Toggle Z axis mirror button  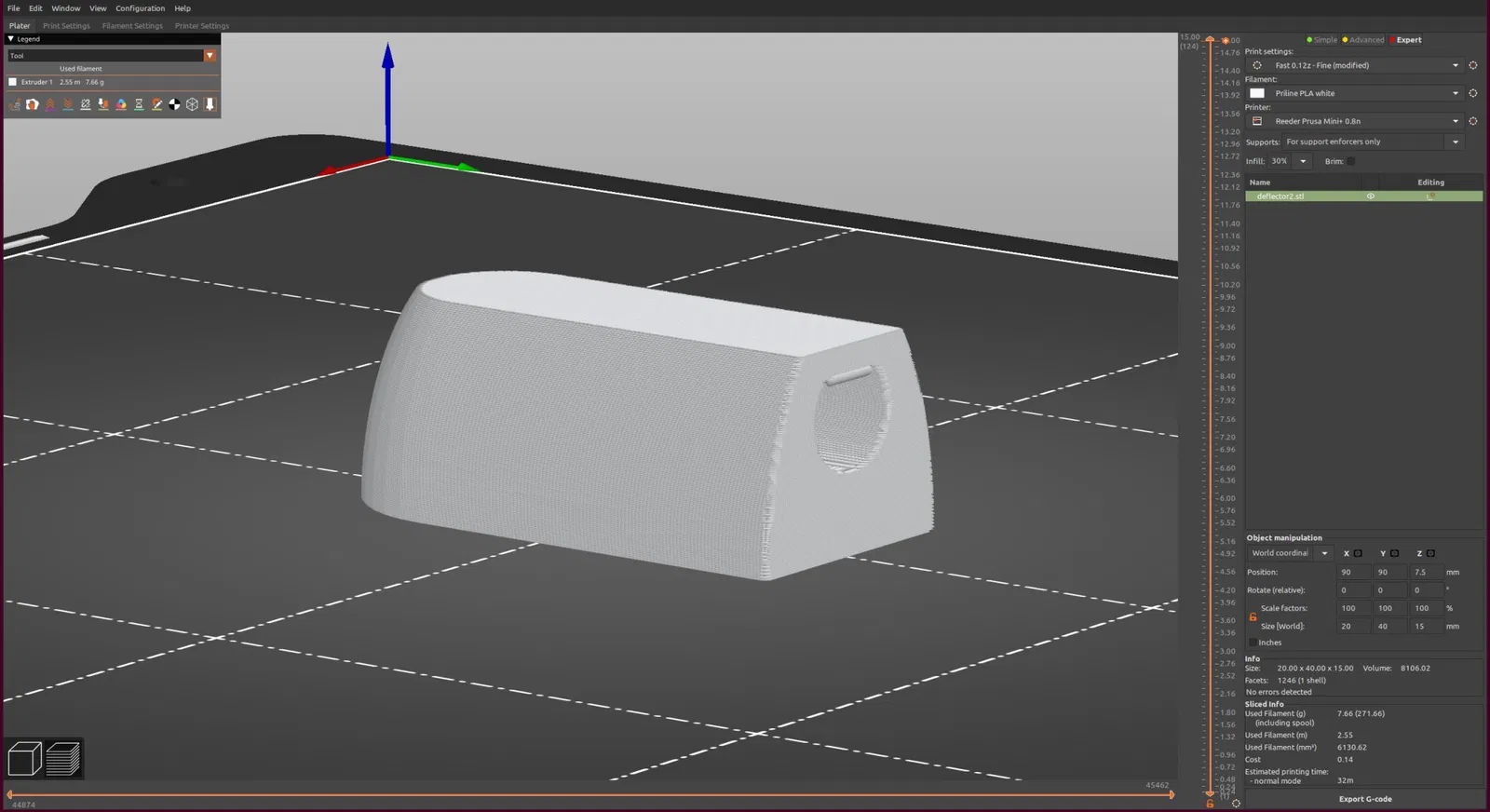(1430, 553)
